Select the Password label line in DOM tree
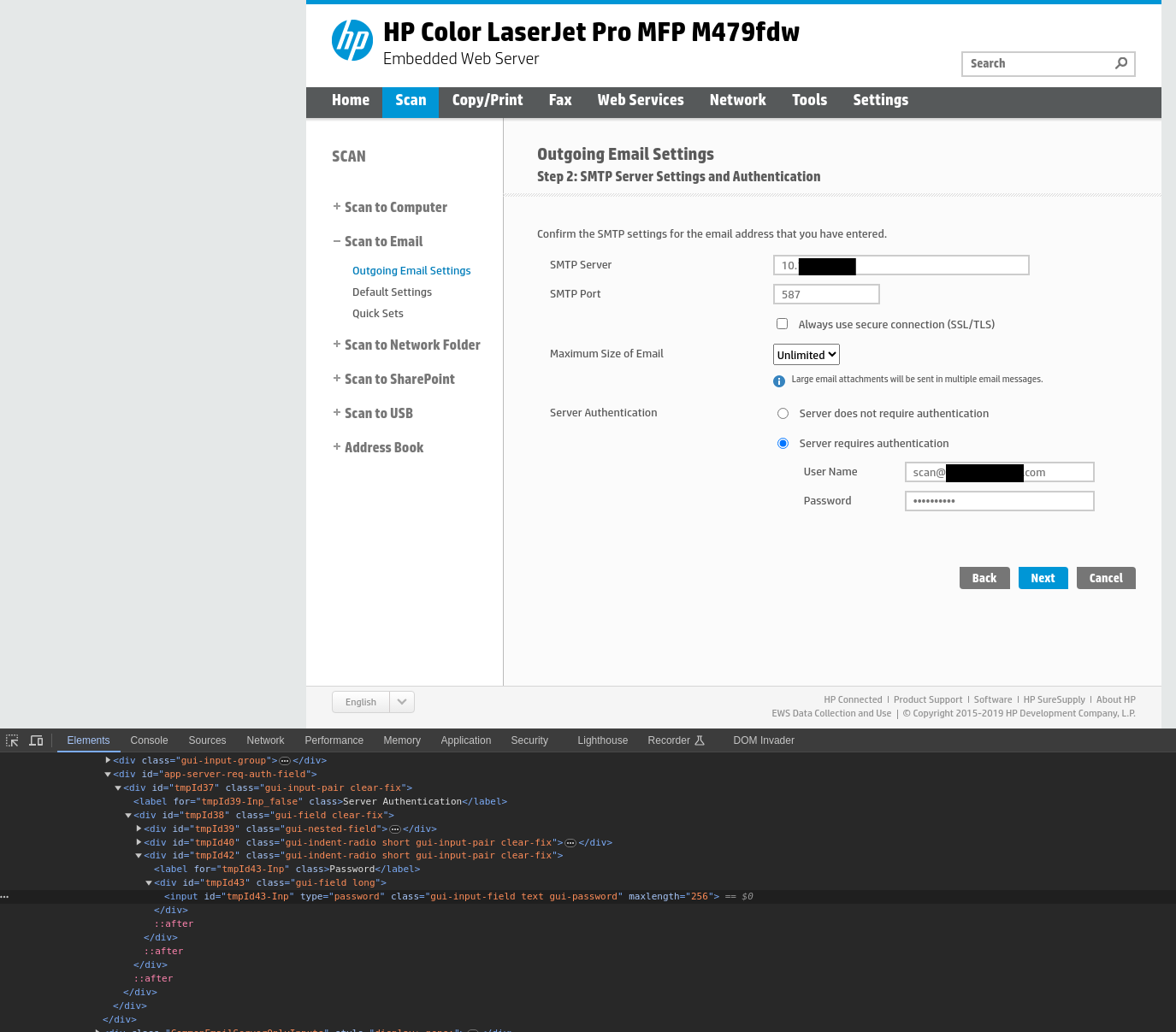The height and width of the screenshot is (1032, 1176). coord(287,870)
